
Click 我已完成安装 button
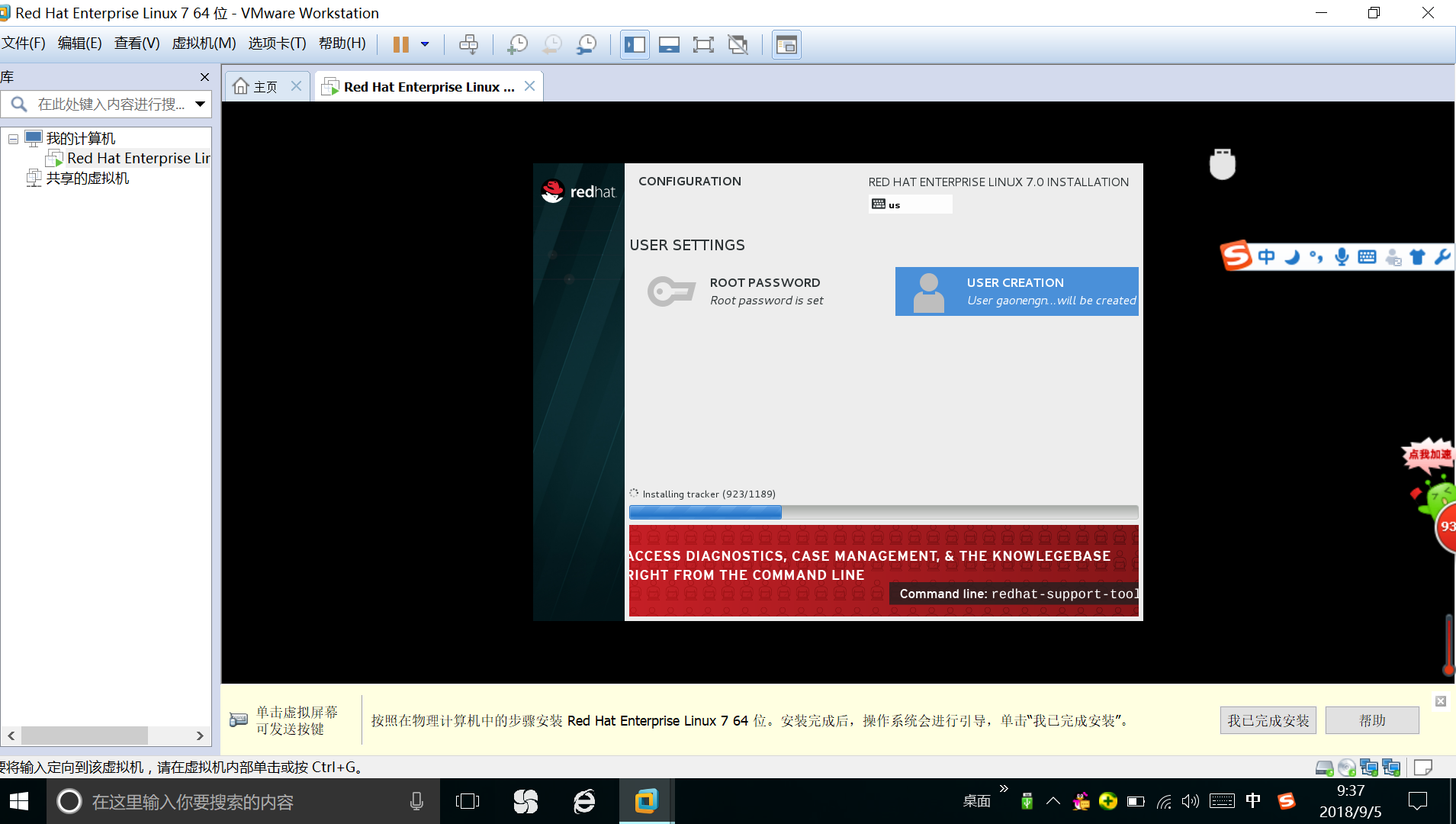tap(1268, 720)
